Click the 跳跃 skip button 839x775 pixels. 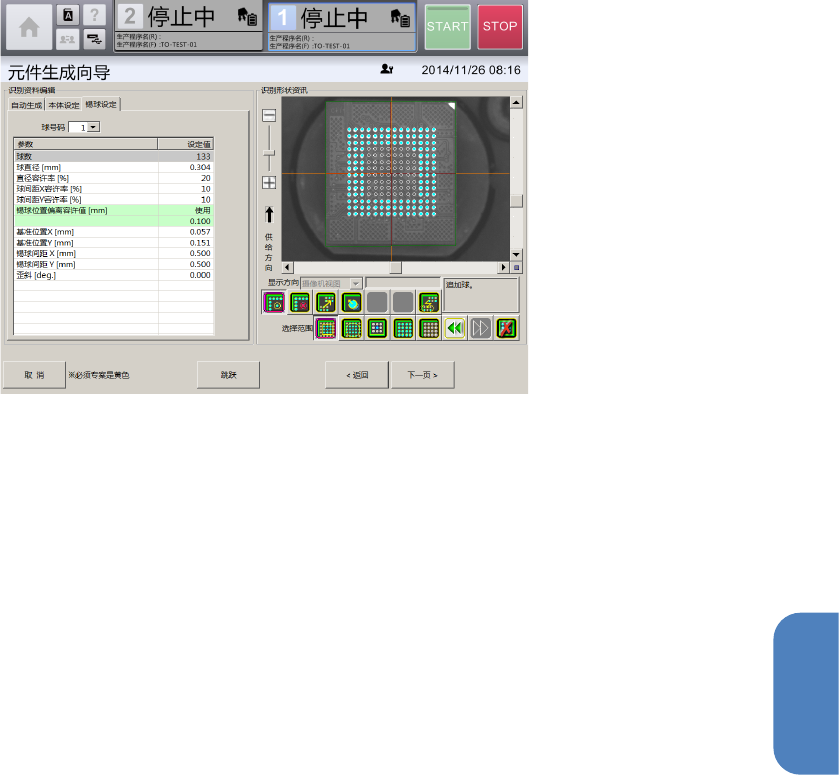pyautogui.click(x=228, y=375)
